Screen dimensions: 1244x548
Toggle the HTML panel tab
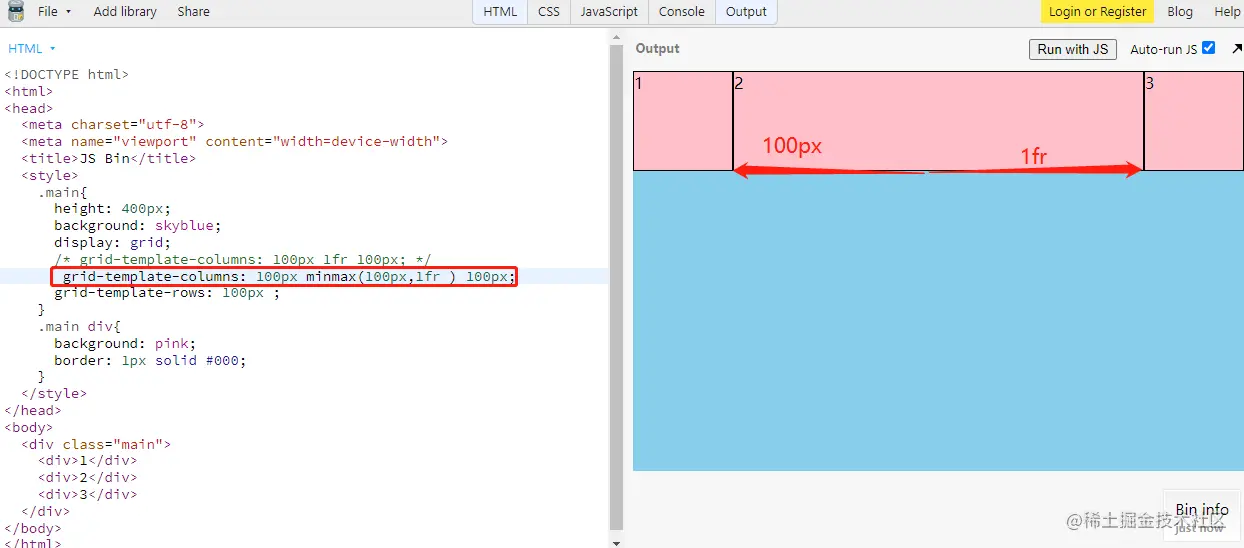[500, 12]
